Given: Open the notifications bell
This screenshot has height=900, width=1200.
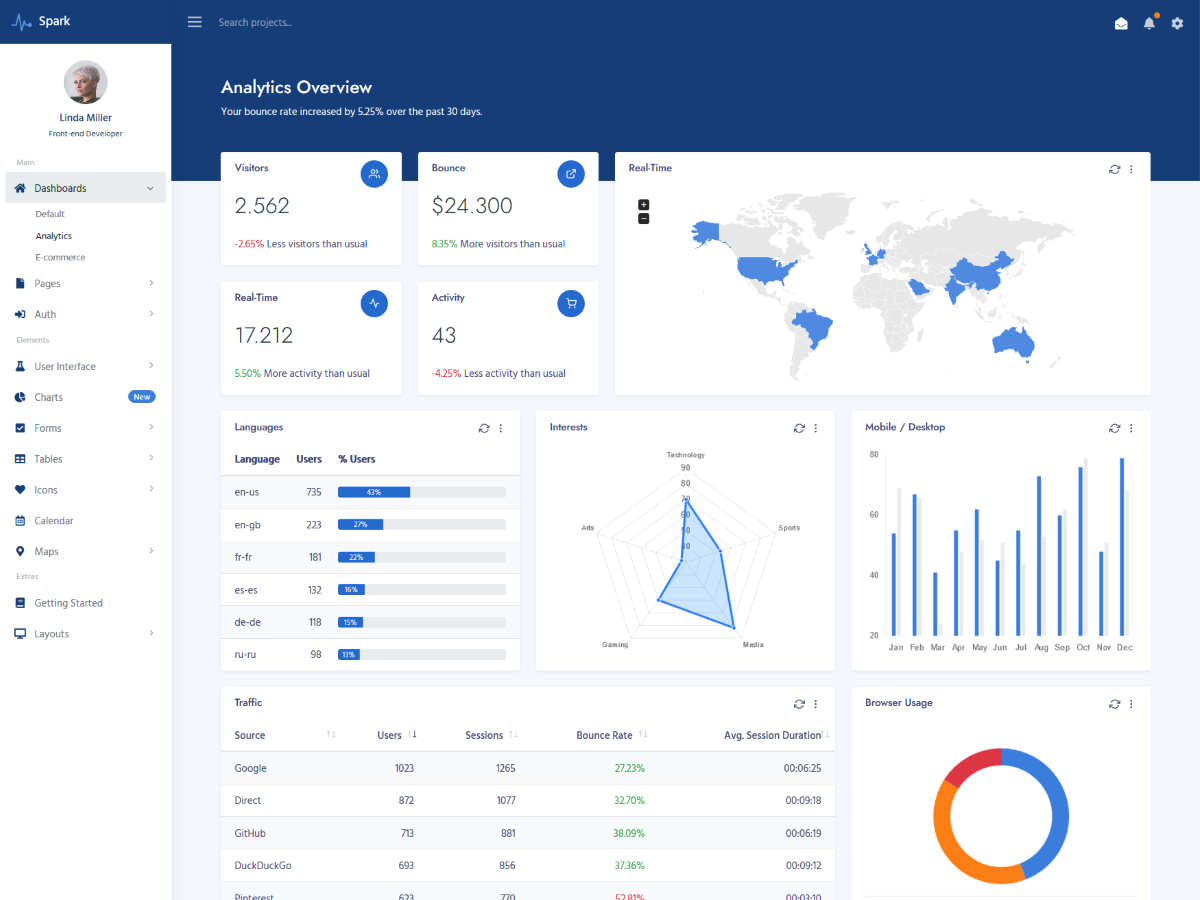Looking at the screenshot, I should 1149,22.
